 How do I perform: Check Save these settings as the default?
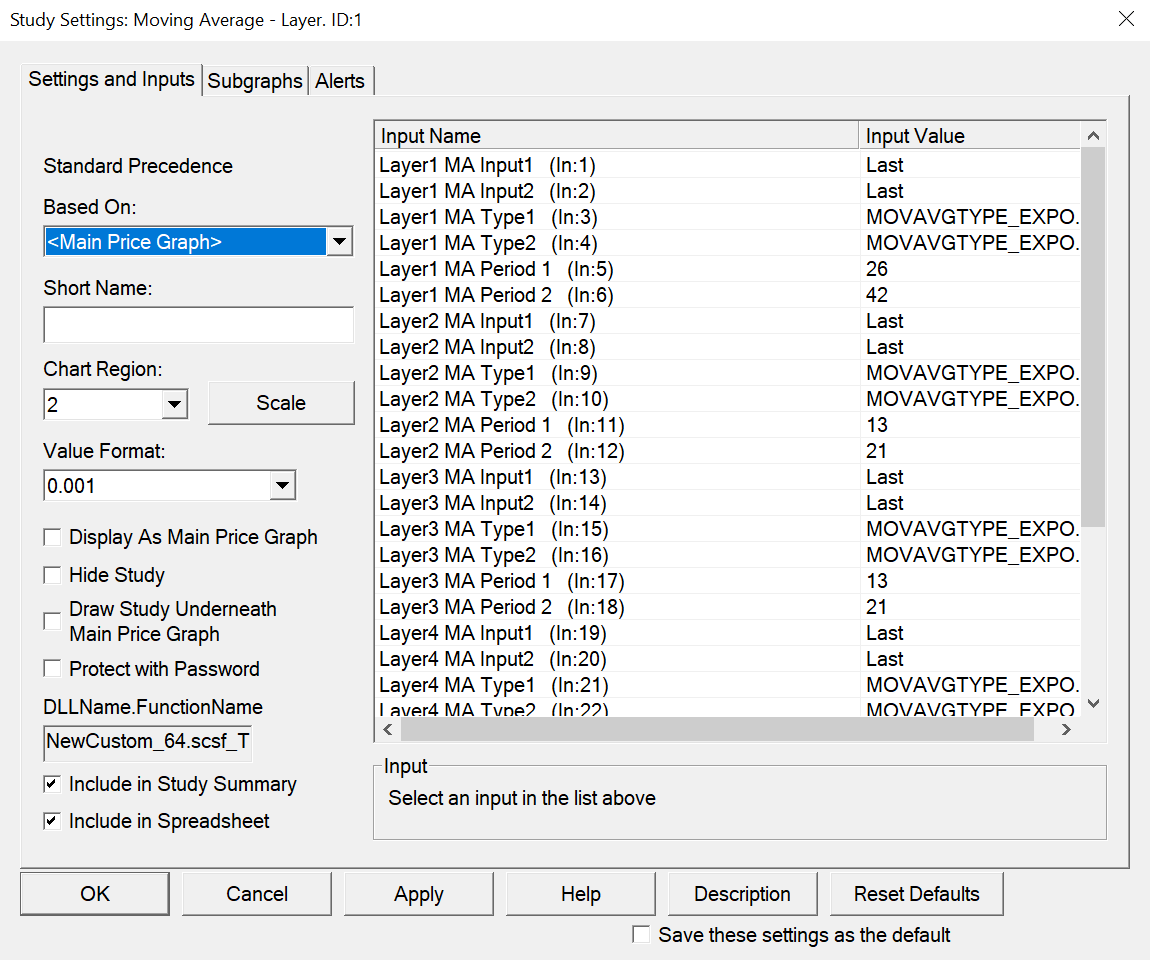tap(642, 935)
